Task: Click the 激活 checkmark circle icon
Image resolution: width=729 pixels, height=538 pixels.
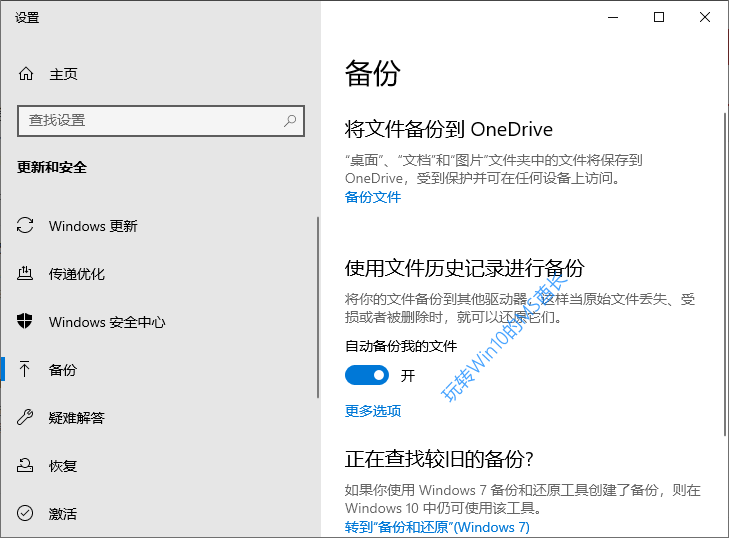Action: pos(25,513)
